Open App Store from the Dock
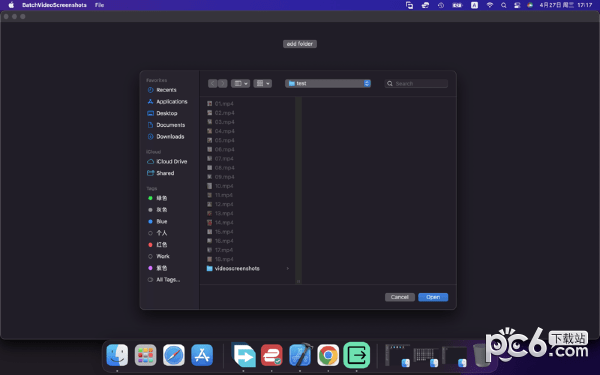Screen dimensions: 600x375 click(202, 355)
